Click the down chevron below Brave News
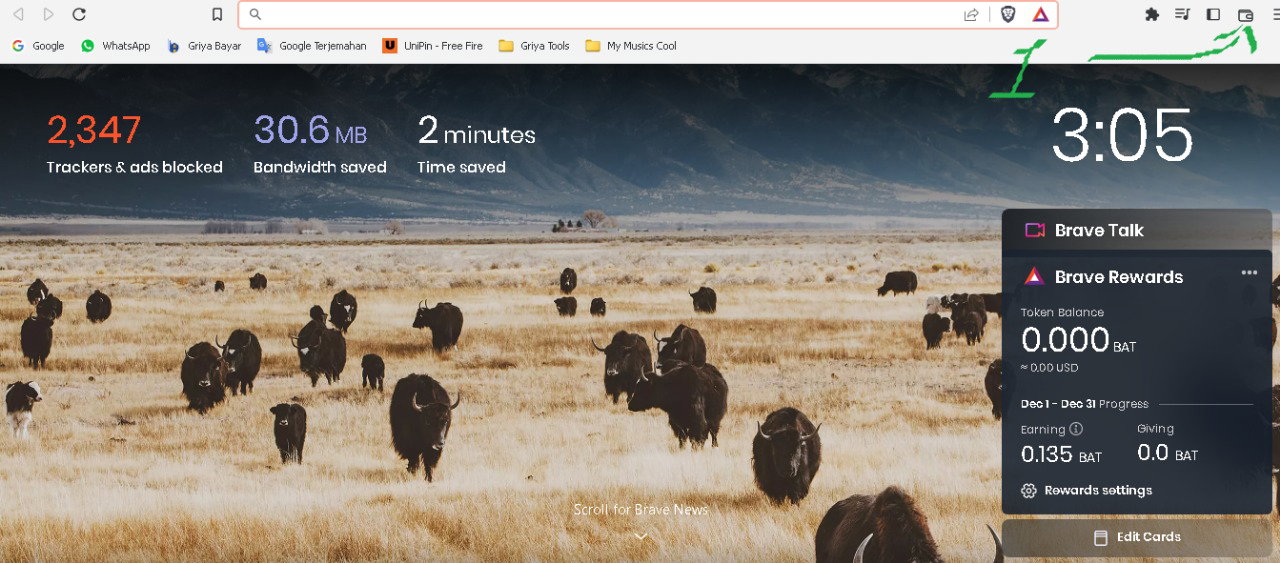This screenshot has height=563, width=1280. pyautogui.click(x=641, y=536)
